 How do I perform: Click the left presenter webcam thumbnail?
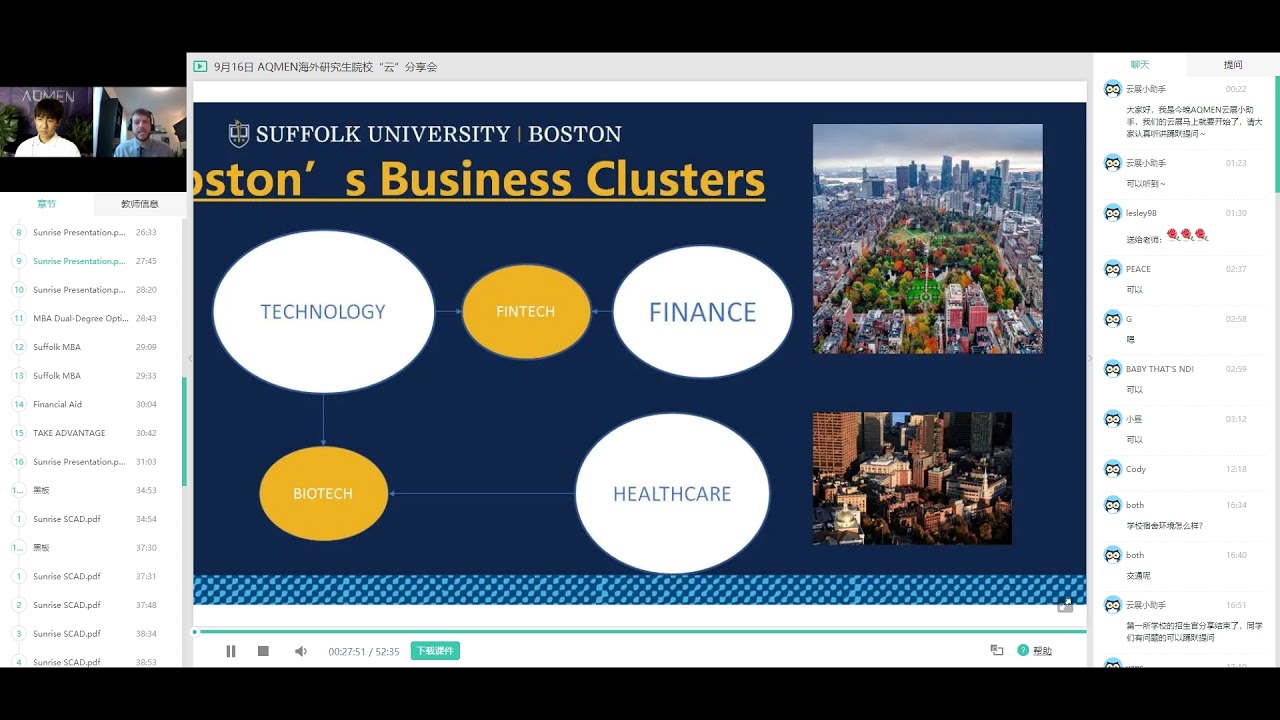pos(46,122)
